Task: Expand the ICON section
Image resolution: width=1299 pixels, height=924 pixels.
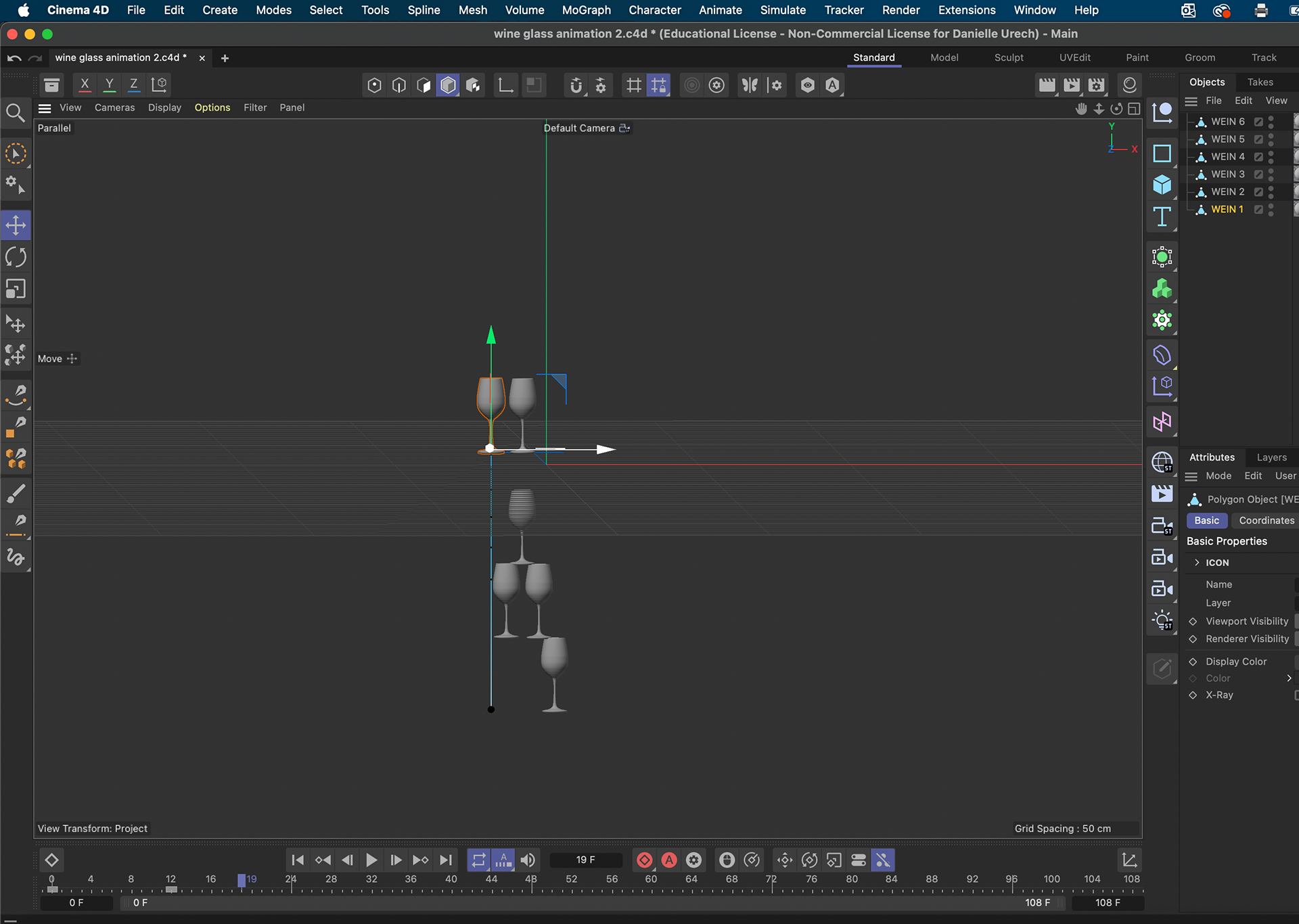Action: [x=1197, y=563]
